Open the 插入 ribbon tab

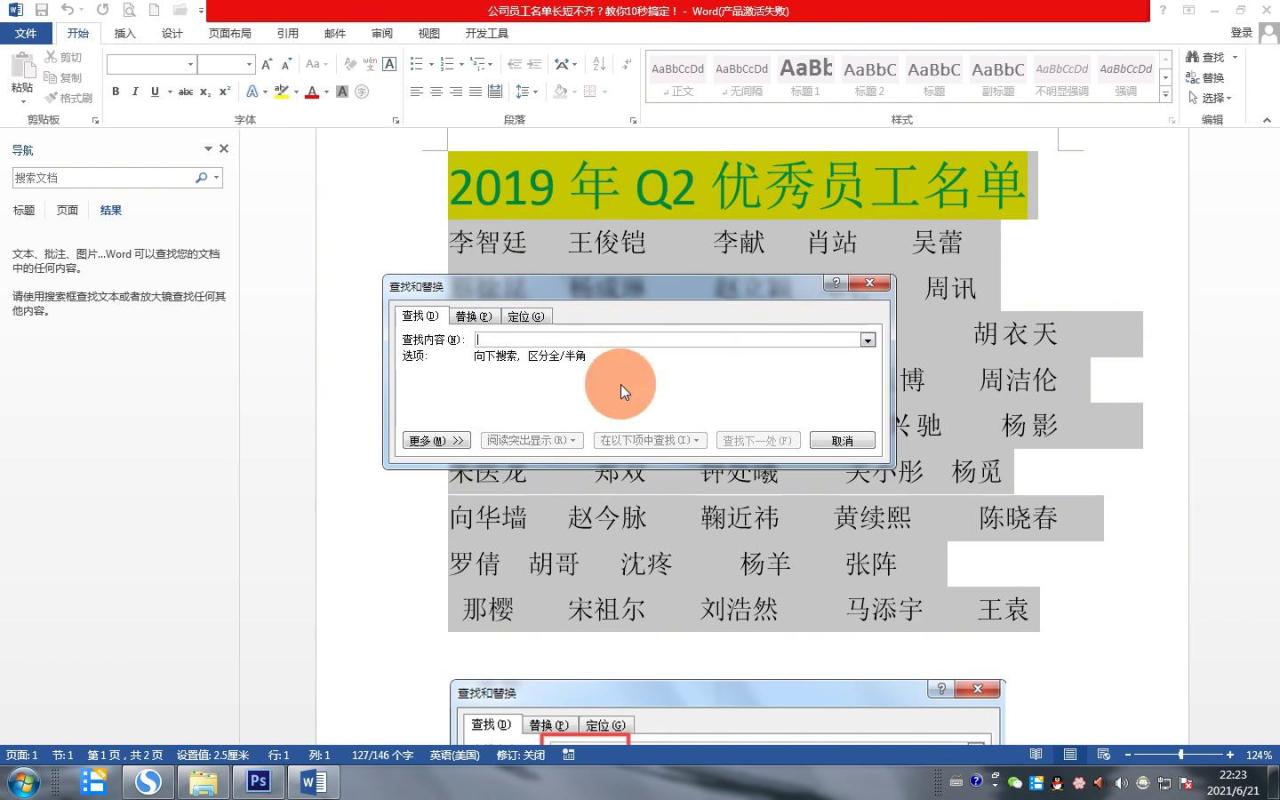click(x=124, y=33)
